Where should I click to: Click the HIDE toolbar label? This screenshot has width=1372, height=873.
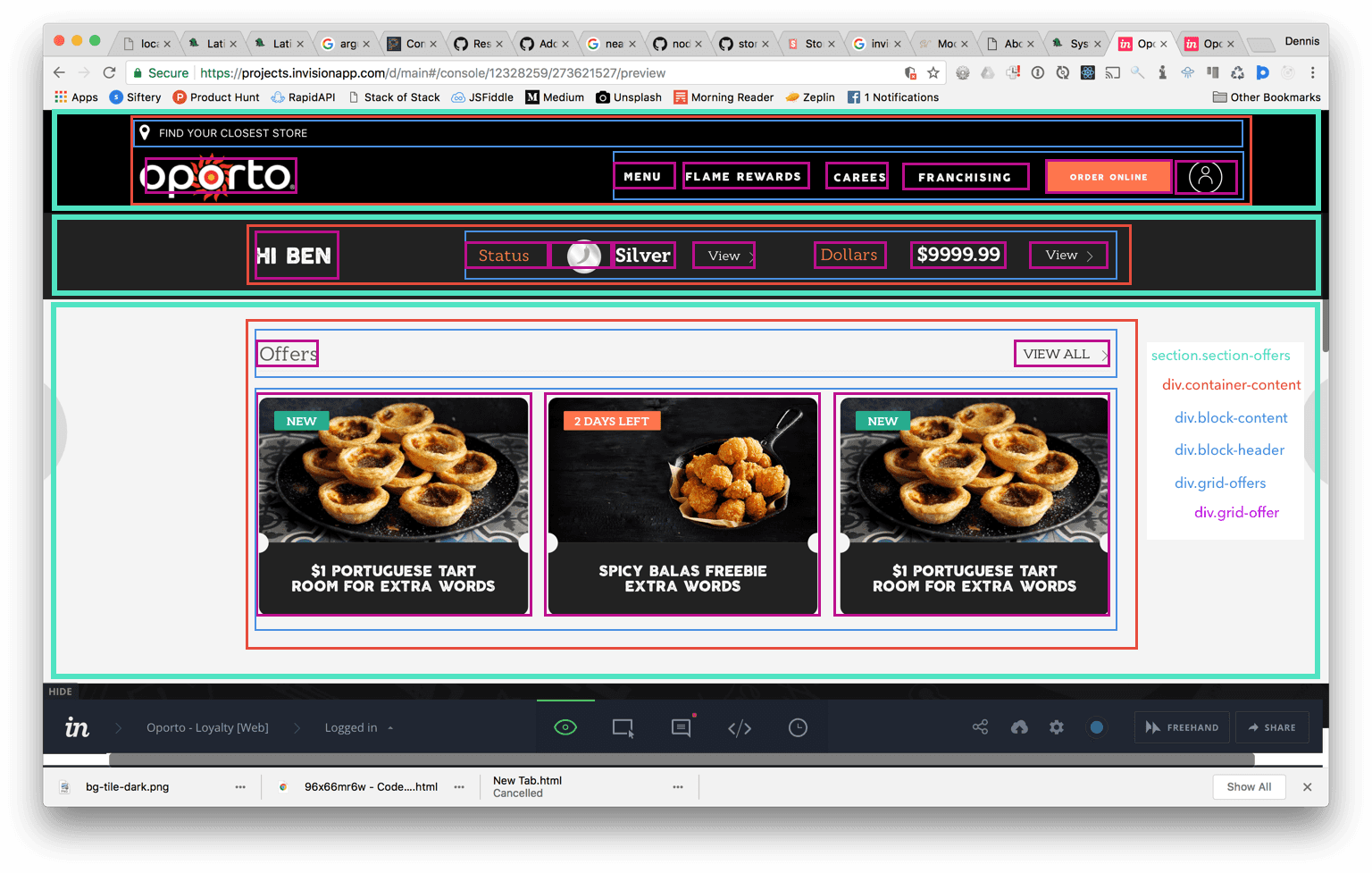point(60,692)
